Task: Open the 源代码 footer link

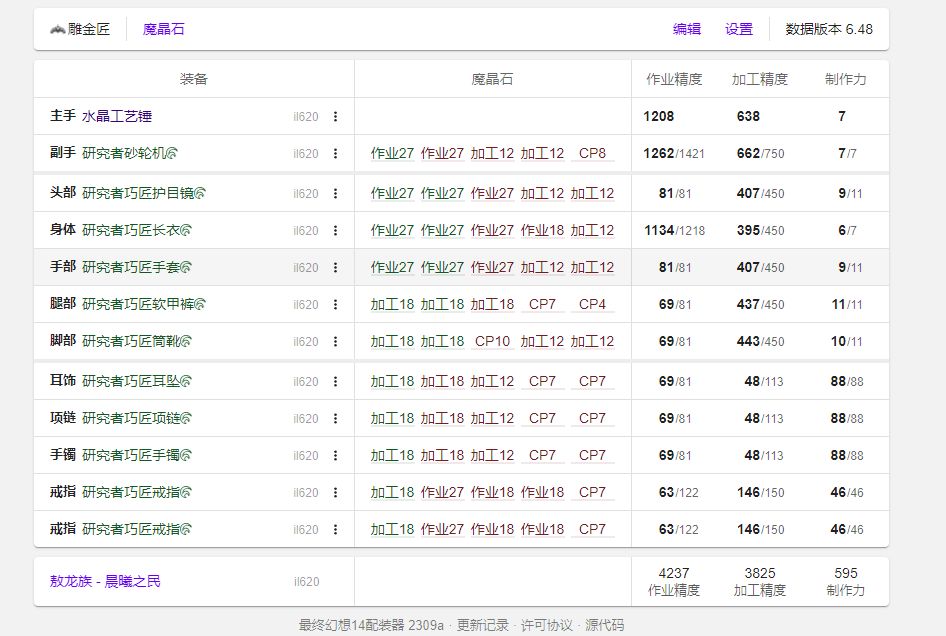Action: [x=604, y=625]
